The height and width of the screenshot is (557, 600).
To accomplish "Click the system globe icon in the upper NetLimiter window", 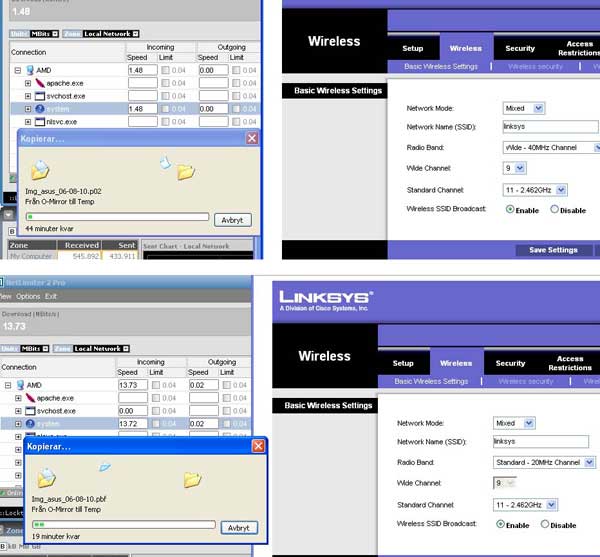I will click(x=40, y=109).
